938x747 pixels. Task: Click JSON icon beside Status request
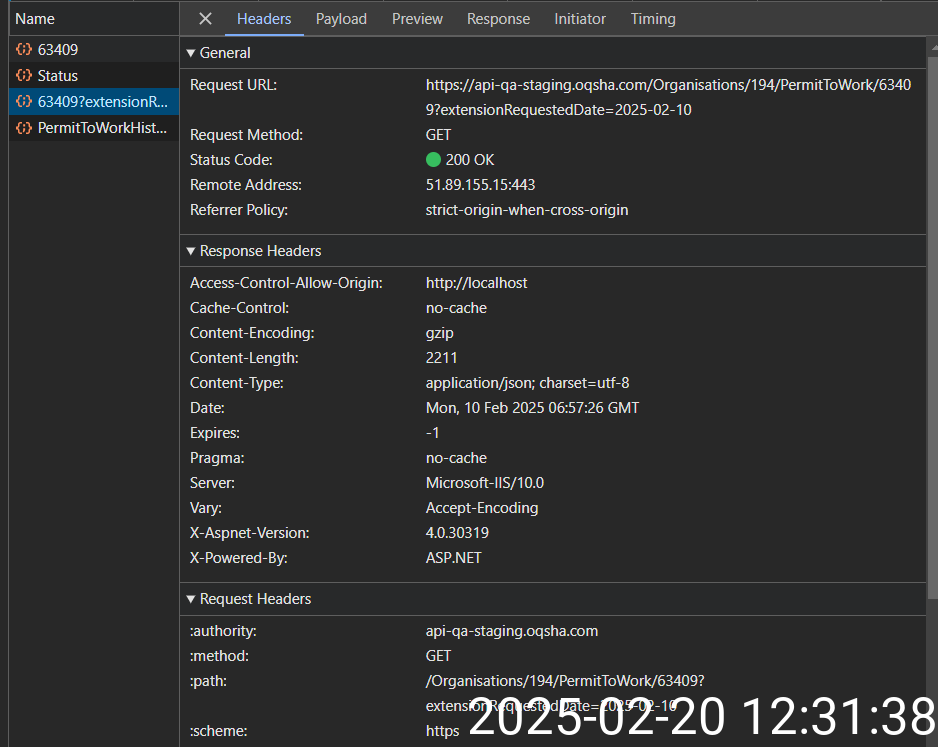tap(23, 75)
